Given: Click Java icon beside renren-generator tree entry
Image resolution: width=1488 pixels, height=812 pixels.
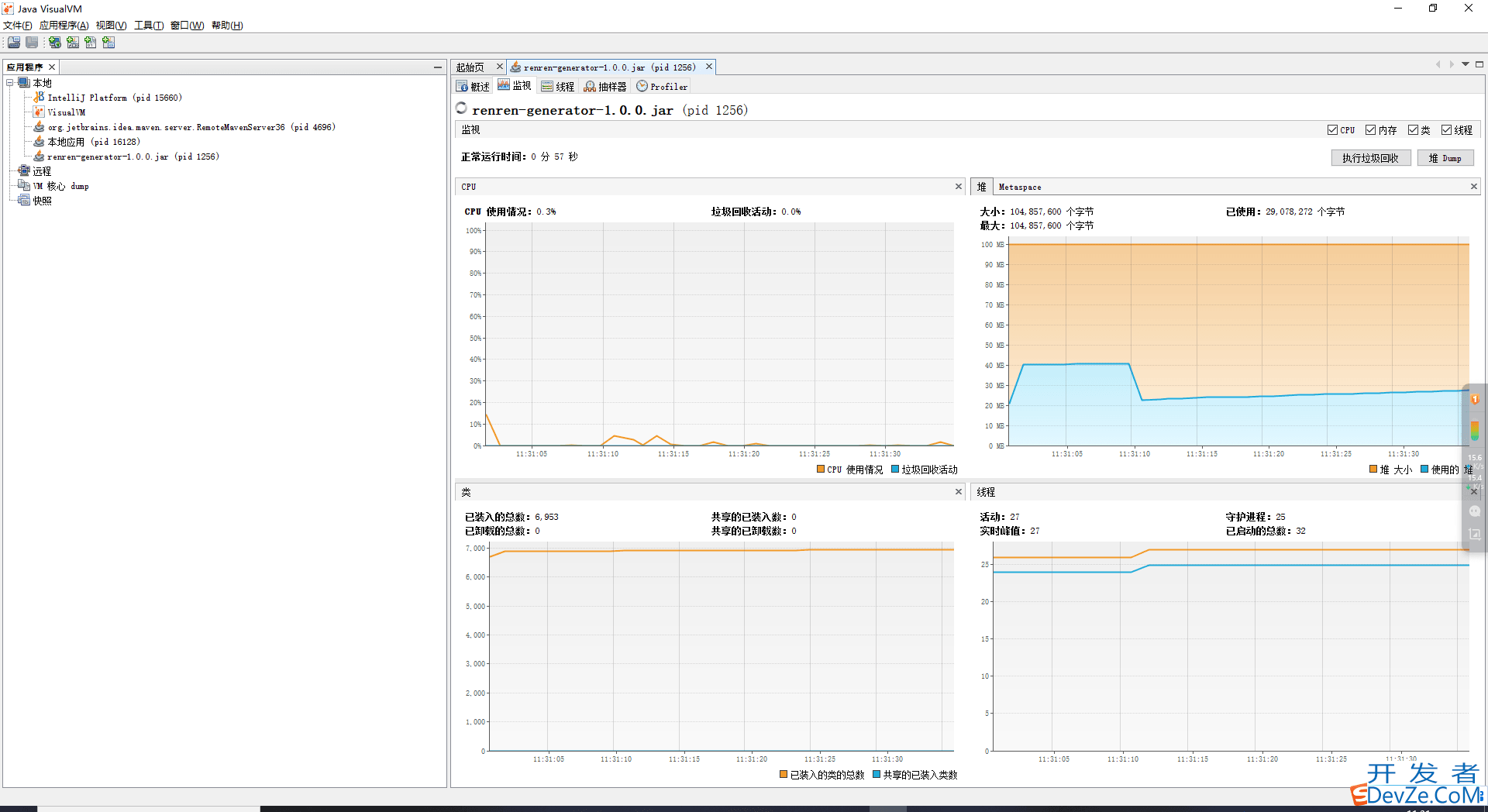Looking at the screenshot, I should click(39, 157).
